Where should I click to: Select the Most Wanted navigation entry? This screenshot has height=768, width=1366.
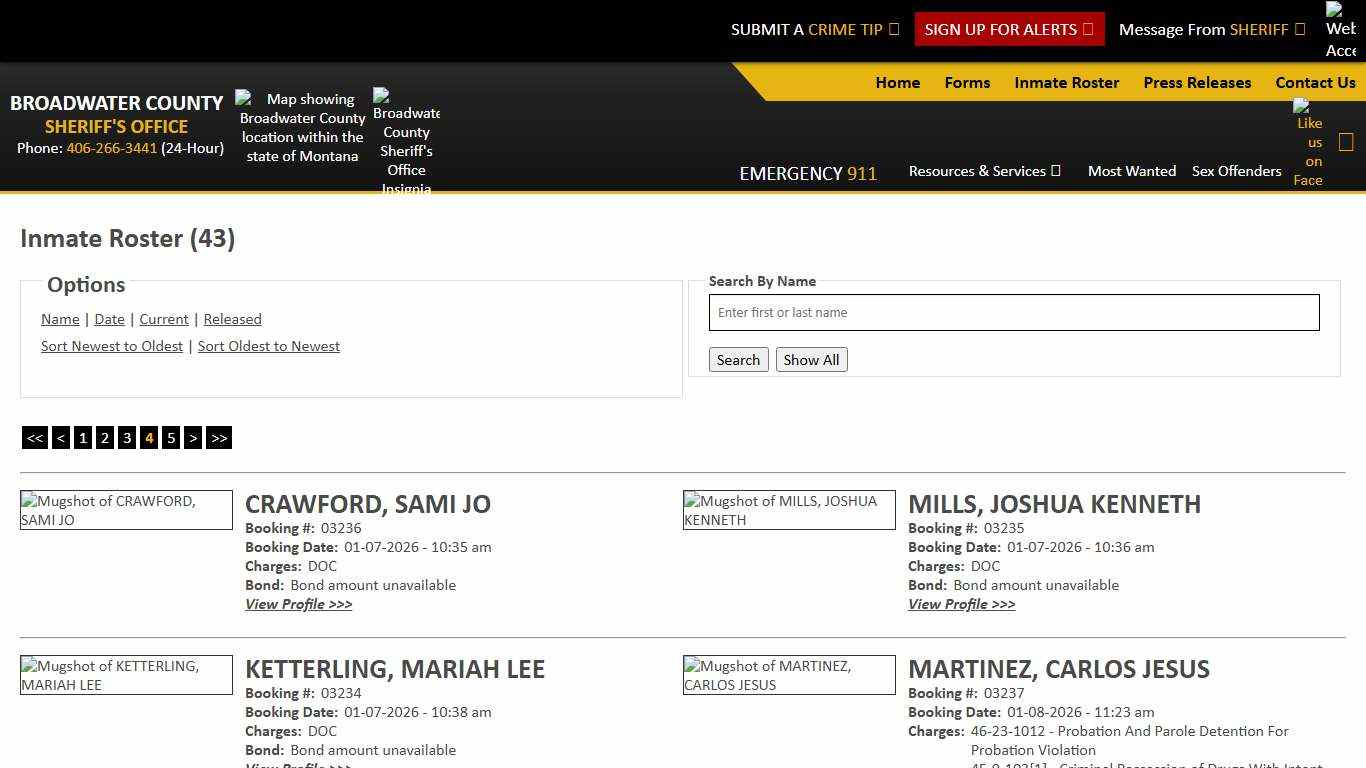(1132, 171)
